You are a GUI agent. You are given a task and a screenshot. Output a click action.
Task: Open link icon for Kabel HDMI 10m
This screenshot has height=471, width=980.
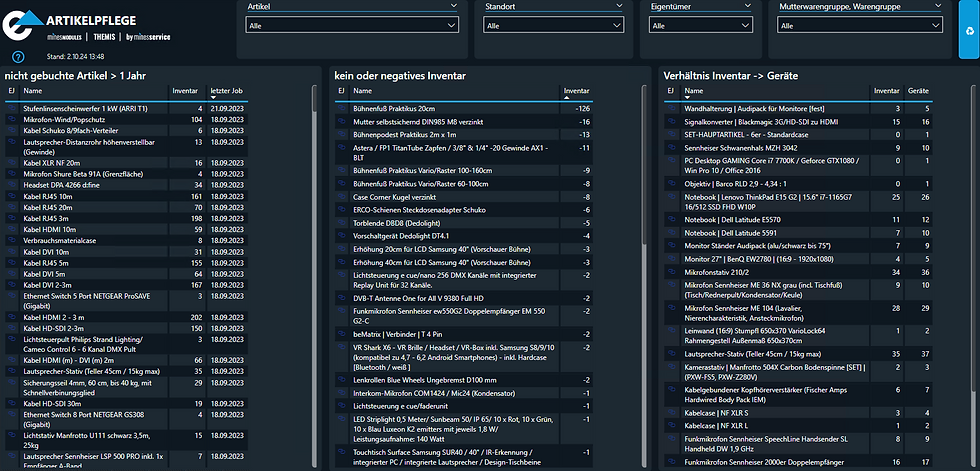pos(11,229)
